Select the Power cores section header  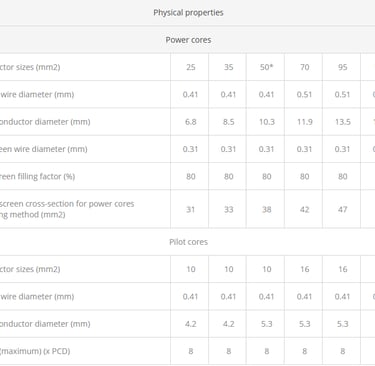[188, 40]
